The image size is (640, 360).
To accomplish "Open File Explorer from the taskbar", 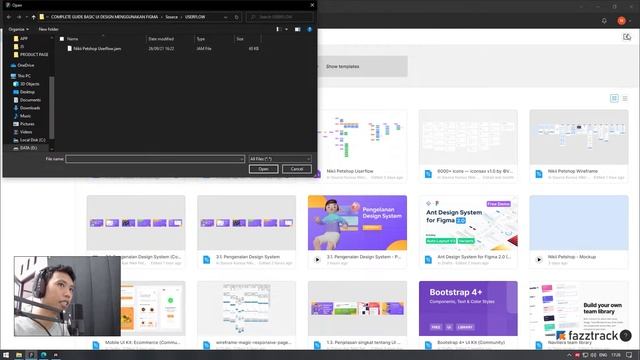I will coord(19,355).
